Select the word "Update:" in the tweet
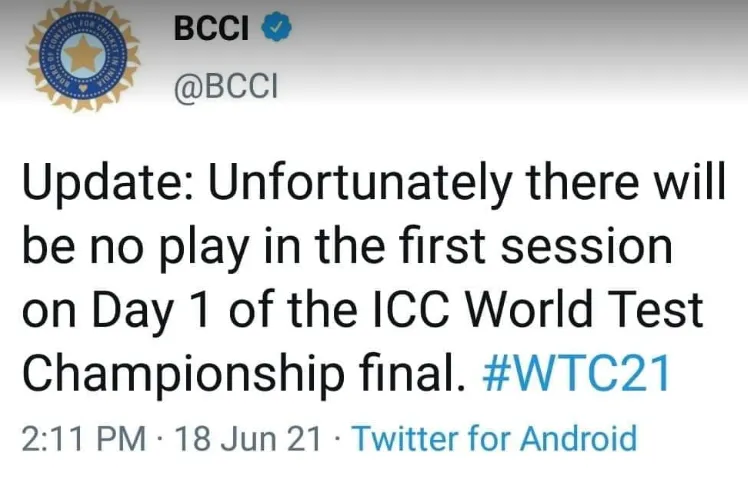 (109, 184)
